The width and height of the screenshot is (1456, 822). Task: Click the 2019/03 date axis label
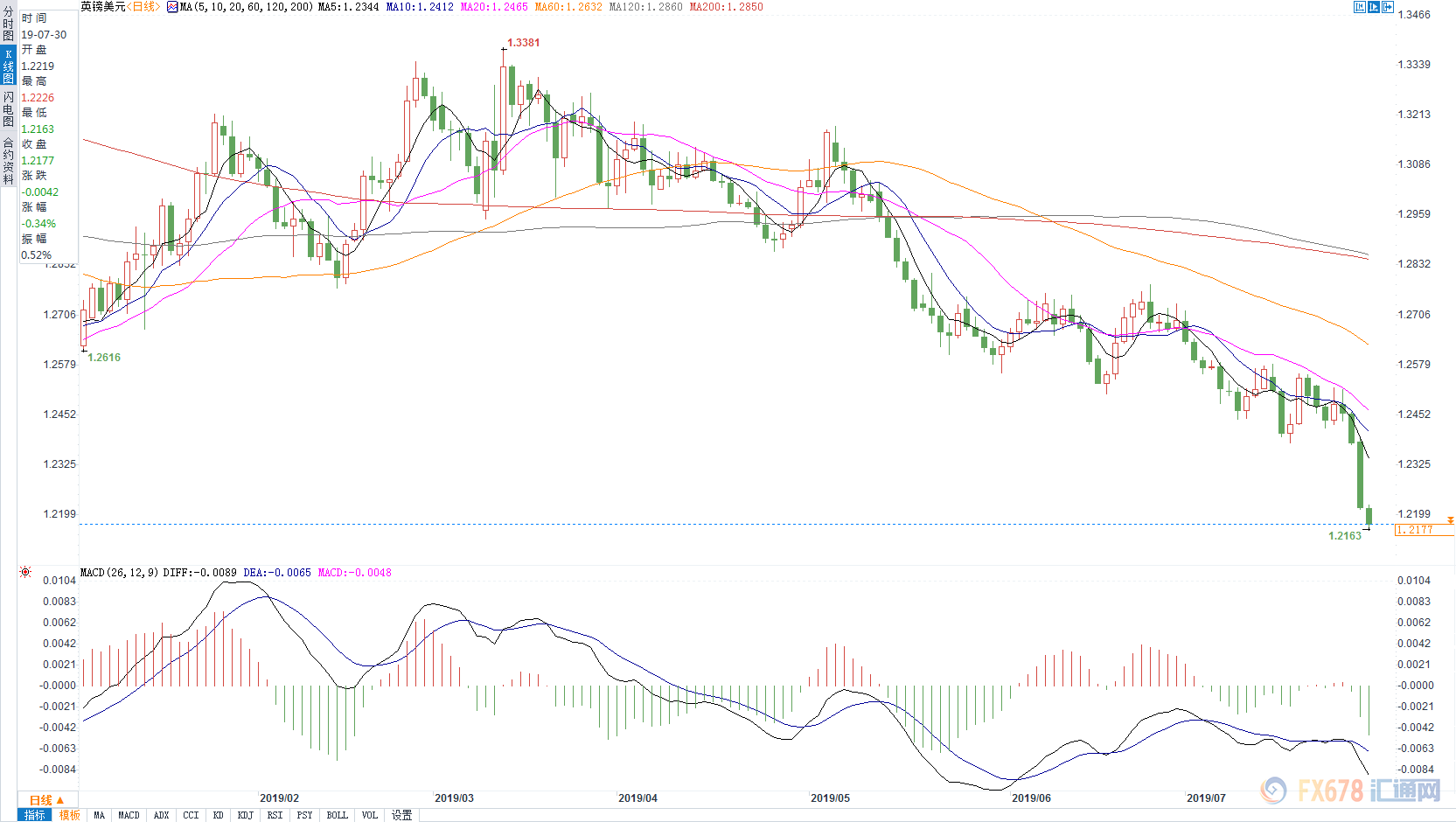[454, 798]
